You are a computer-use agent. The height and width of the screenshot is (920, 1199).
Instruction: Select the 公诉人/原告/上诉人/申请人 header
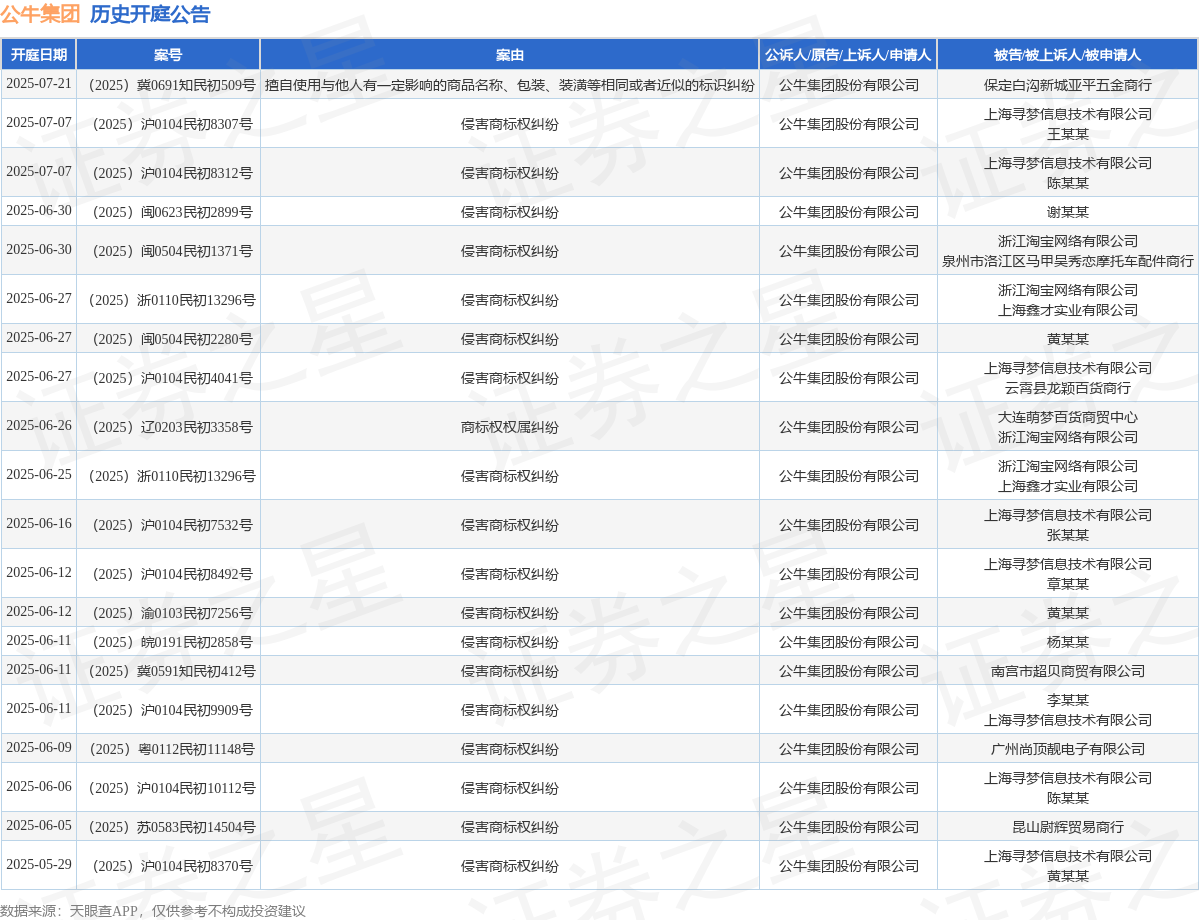point(848,55)
